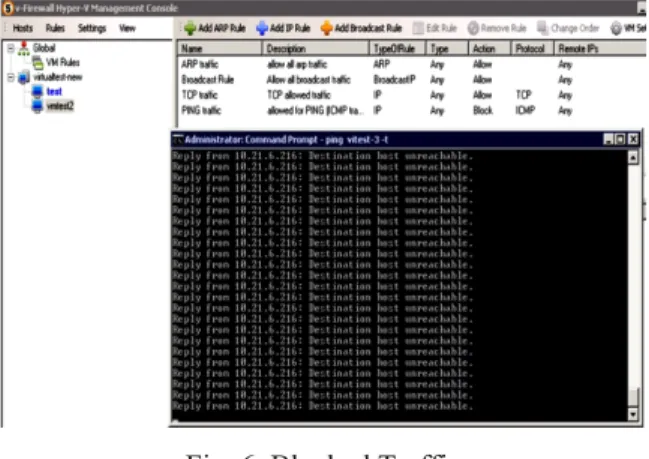The width and height of the screenshot is (649, 459).
Task: Select the PING traffic rule row
Action: point(412,111)
